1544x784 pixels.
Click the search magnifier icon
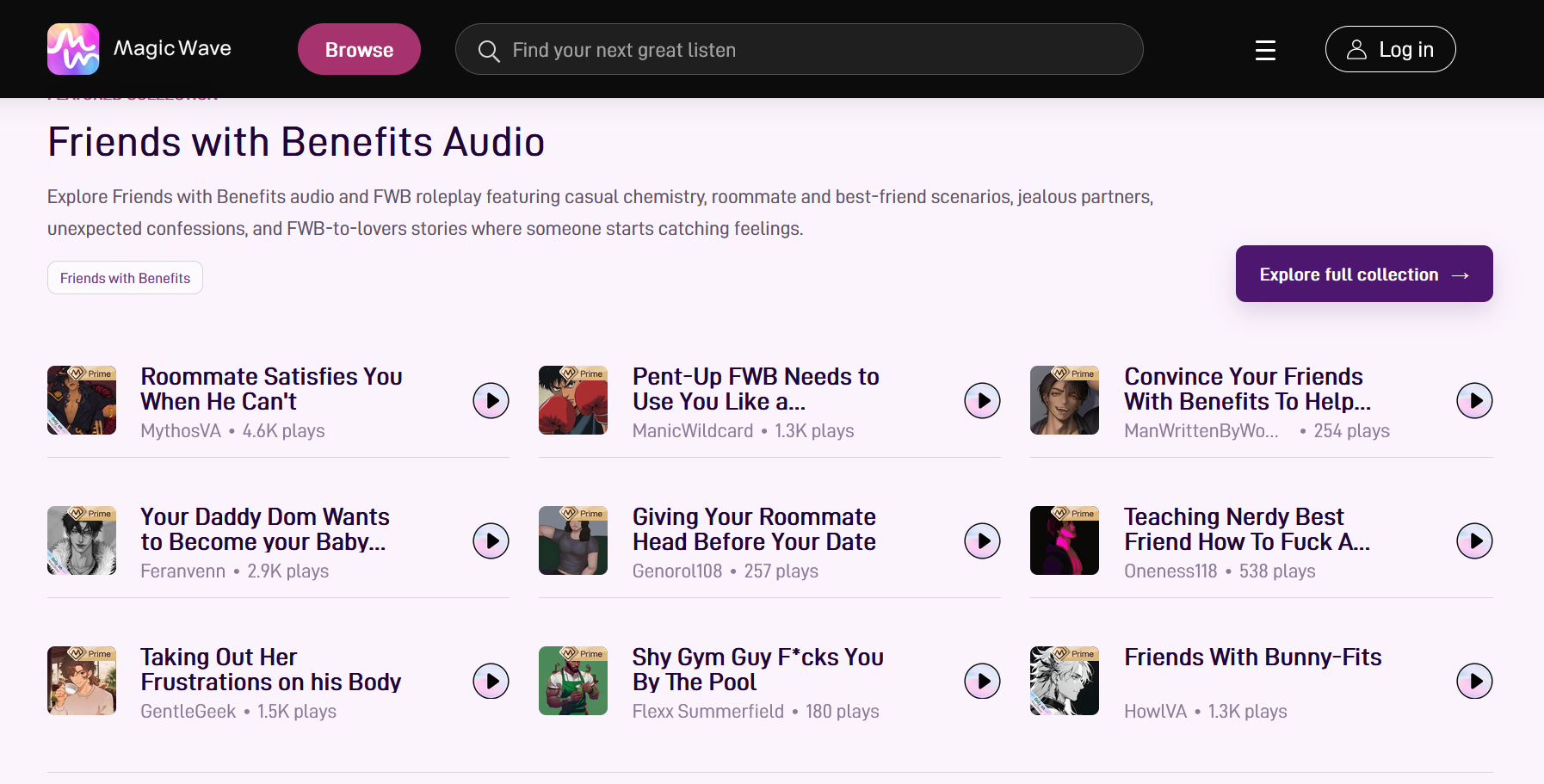point(489,51)
